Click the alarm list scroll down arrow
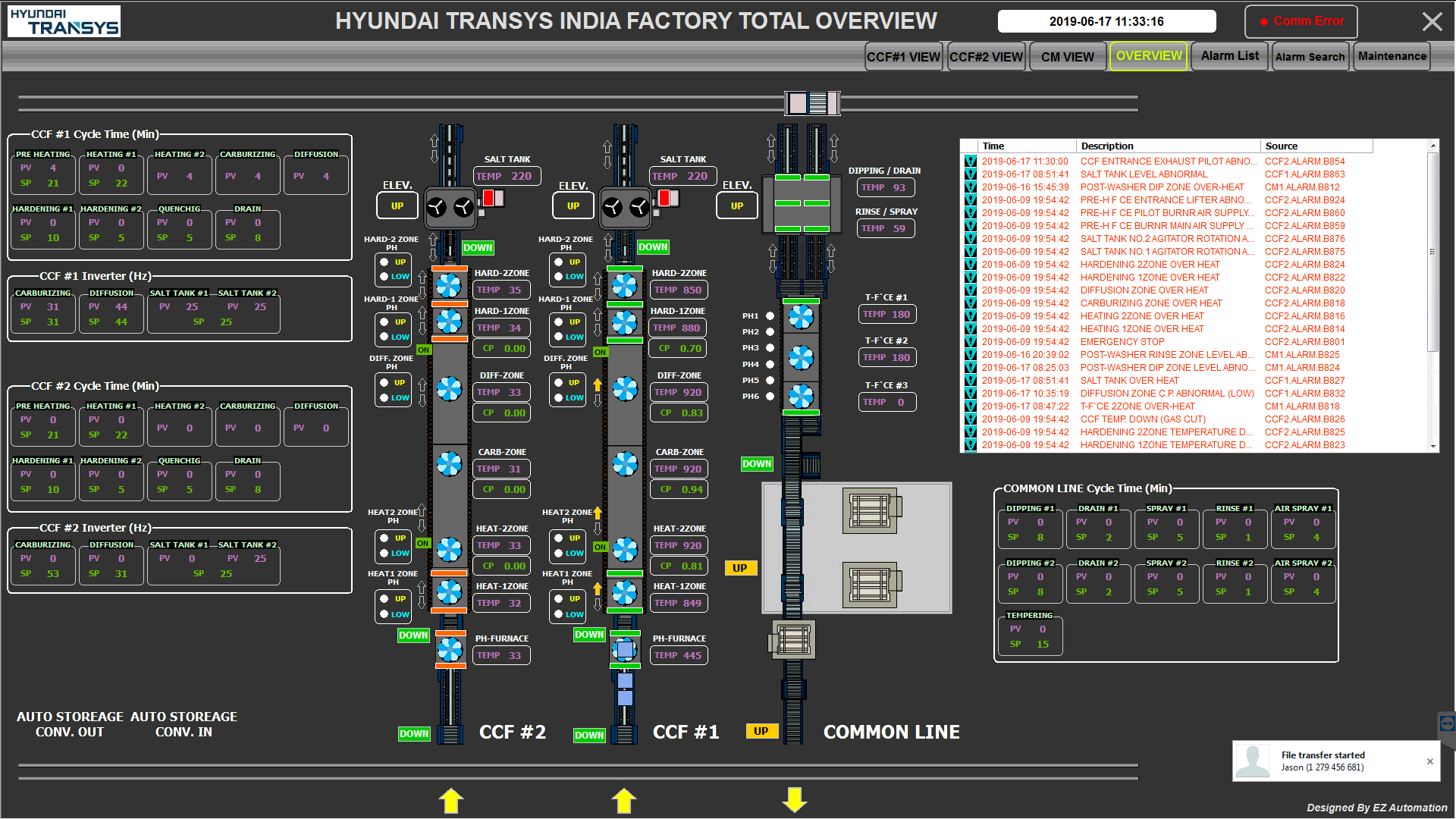1456x819 pixels. 1432,447
